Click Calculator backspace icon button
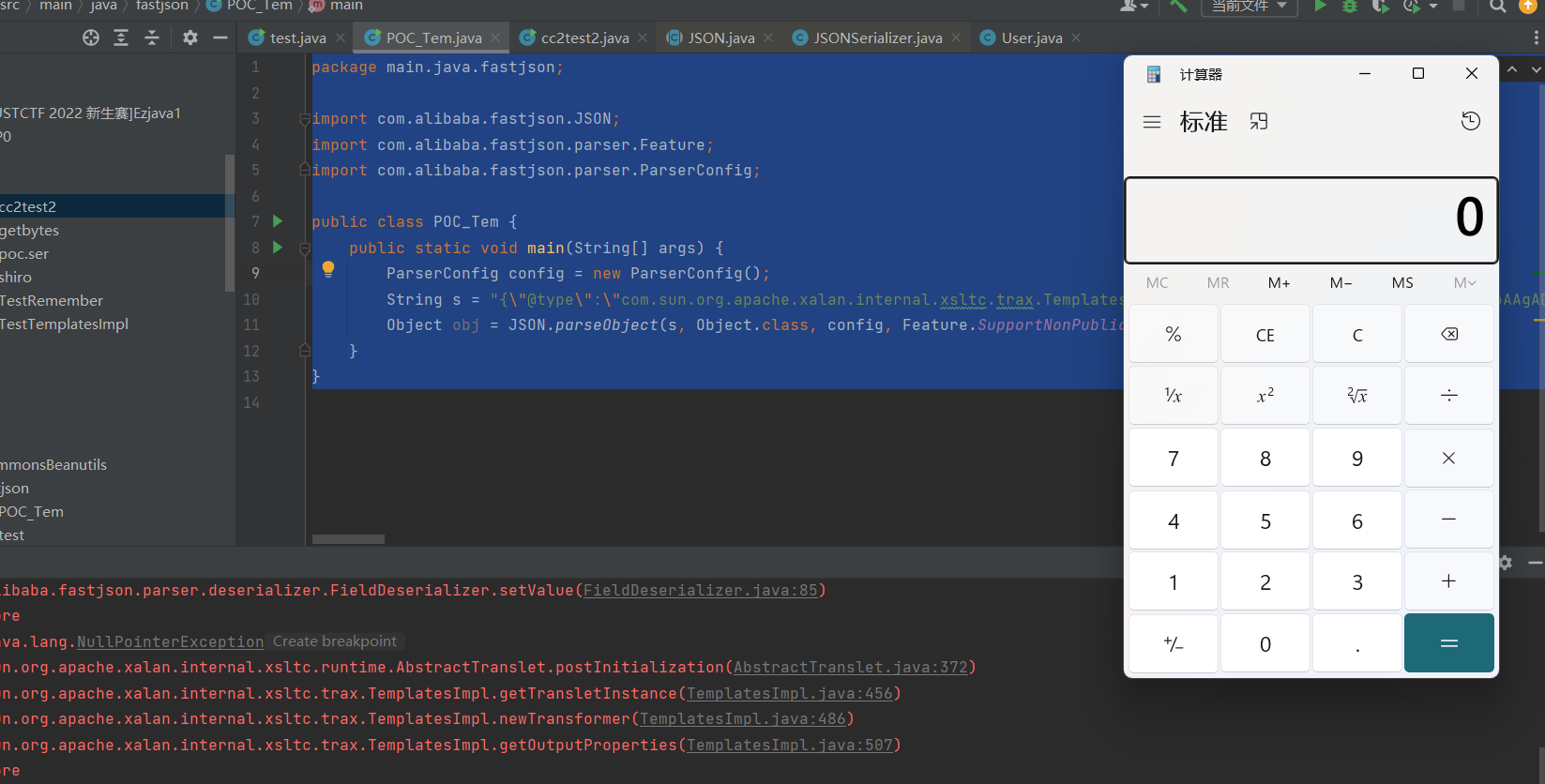 pyautogui.click(x=1448, y=334)
